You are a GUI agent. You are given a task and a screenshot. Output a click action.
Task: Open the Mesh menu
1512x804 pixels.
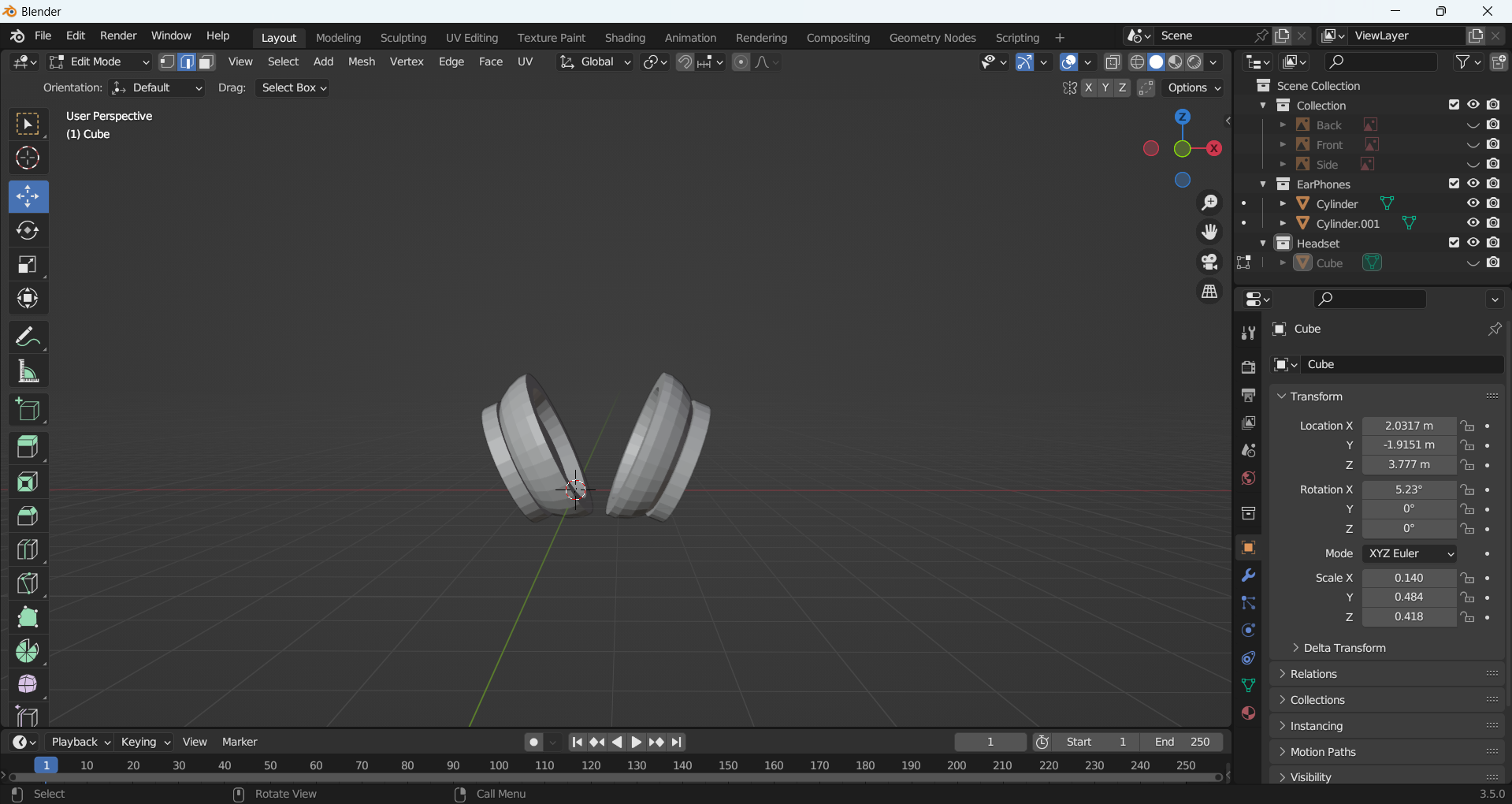362,61
